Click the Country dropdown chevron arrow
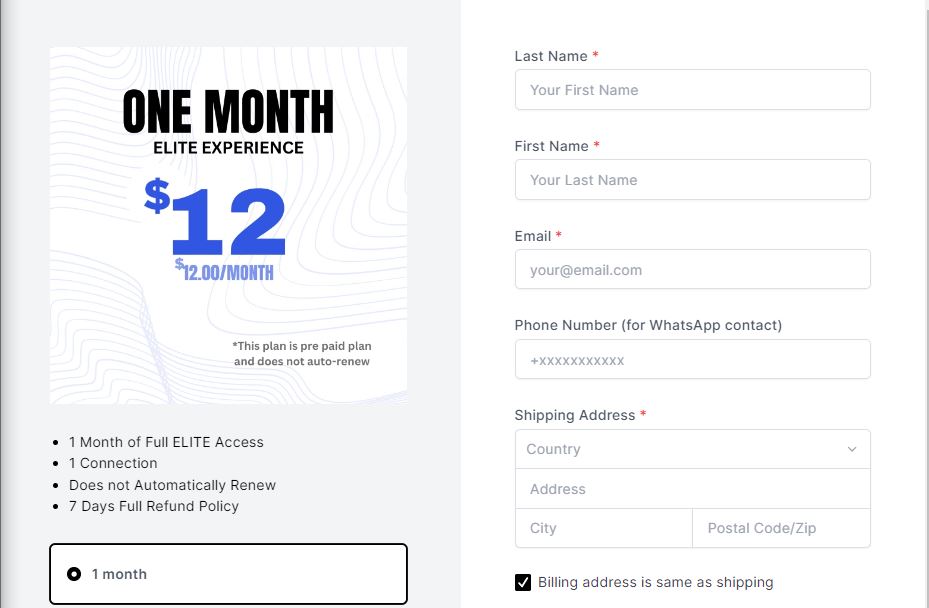This screenshot has height=608, width=929. pyautogui.click(x=852, y=449)
